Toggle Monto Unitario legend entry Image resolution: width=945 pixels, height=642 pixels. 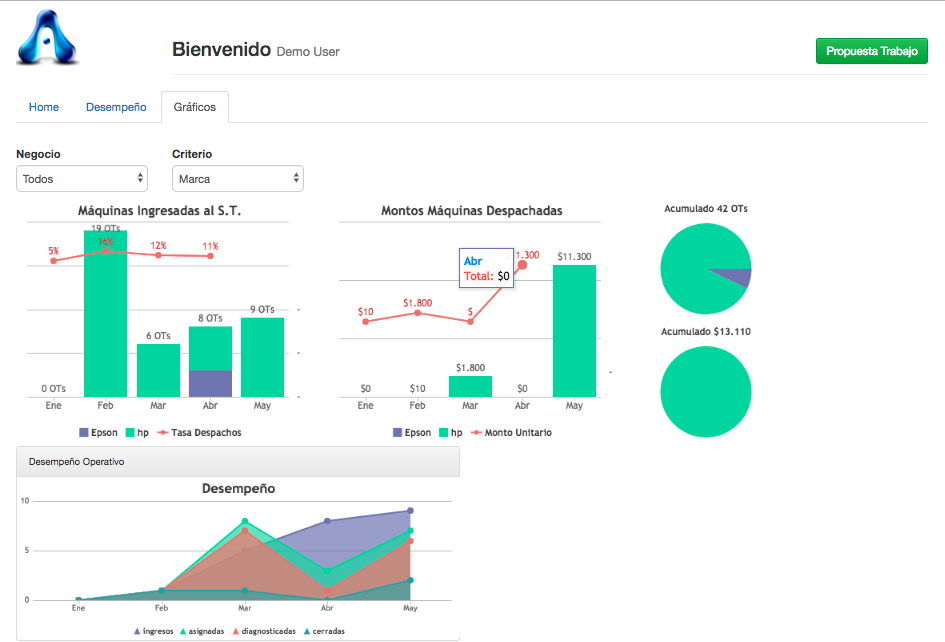click(x=512, y=433)
